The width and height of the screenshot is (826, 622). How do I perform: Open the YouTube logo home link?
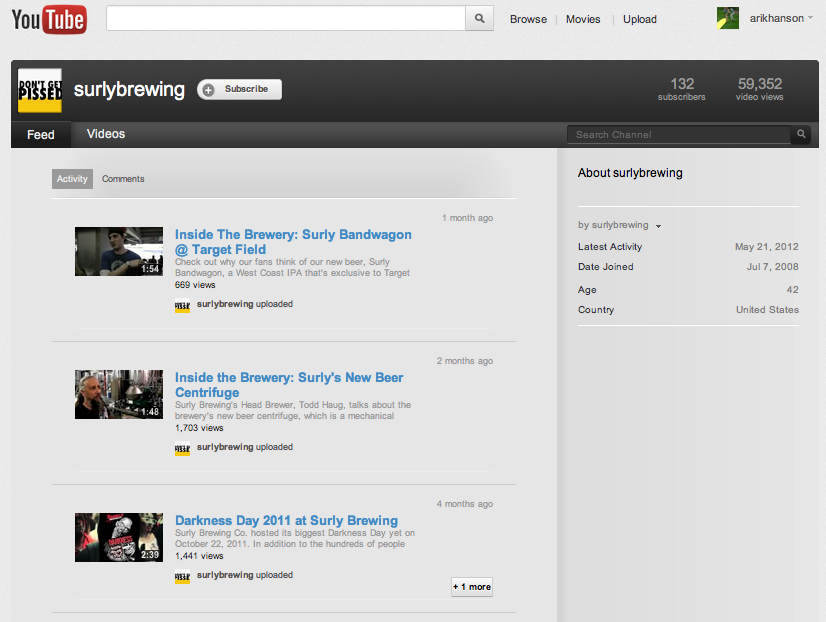(x=49, y=19)
